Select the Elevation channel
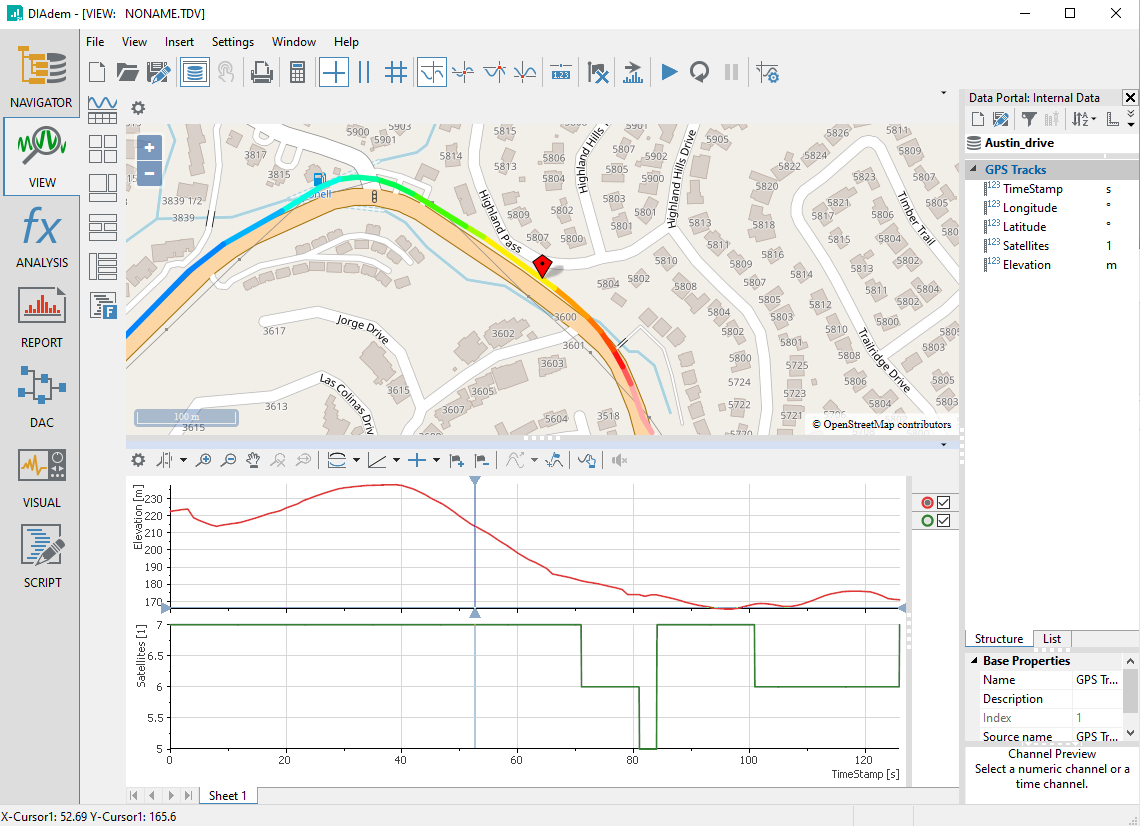Viewport: 1140px width, 826px height. (1026, 265)
